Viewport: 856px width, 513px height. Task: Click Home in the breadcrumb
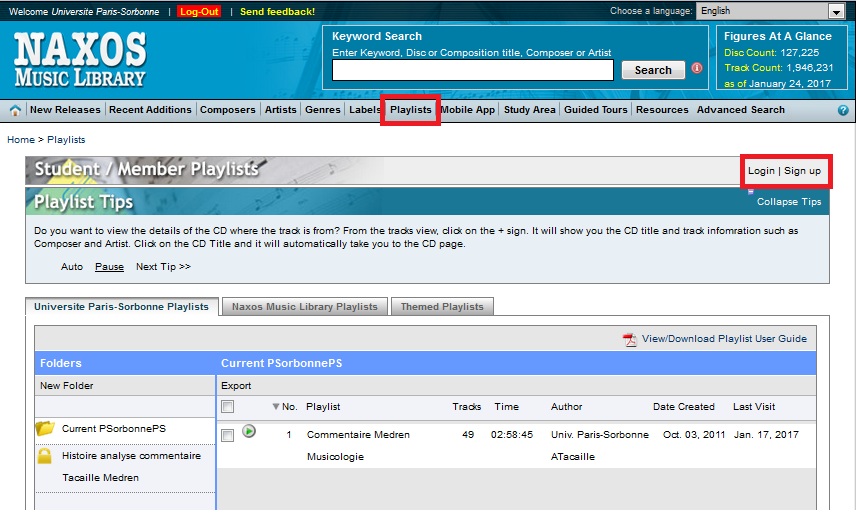(x=21, y=140)
